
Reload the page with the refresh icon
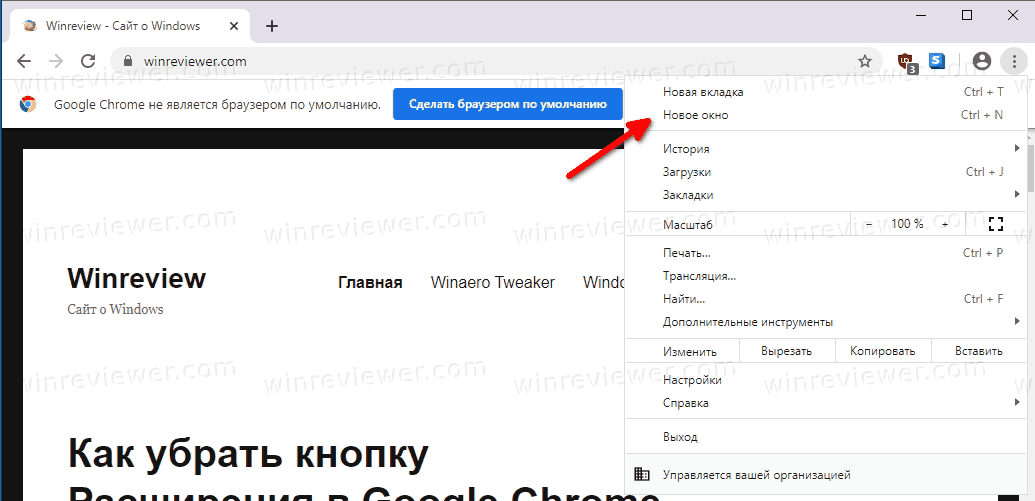pyautogui.click(x=88, y=61)
